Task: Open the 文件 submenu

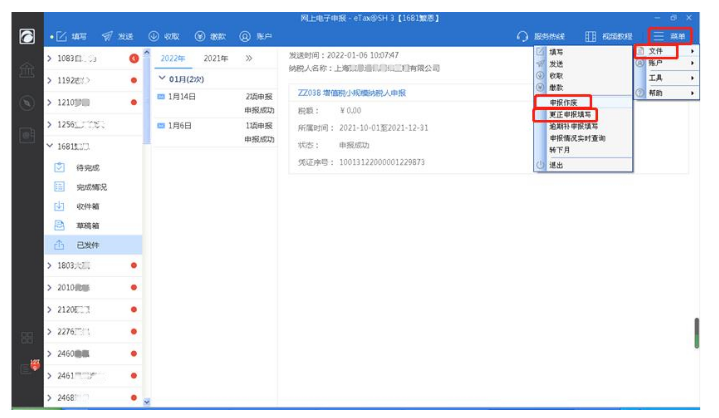Action: [666, 51]
